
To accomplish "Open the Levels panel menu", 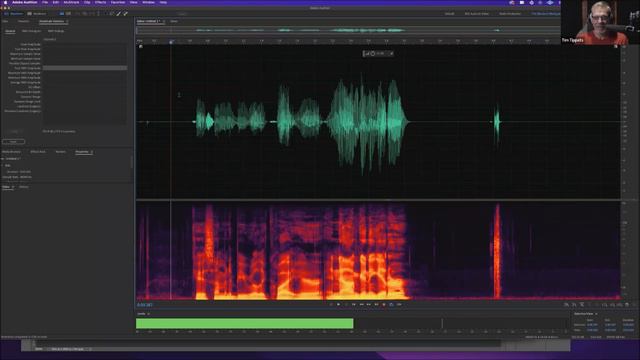I will (x=148, y=314).
